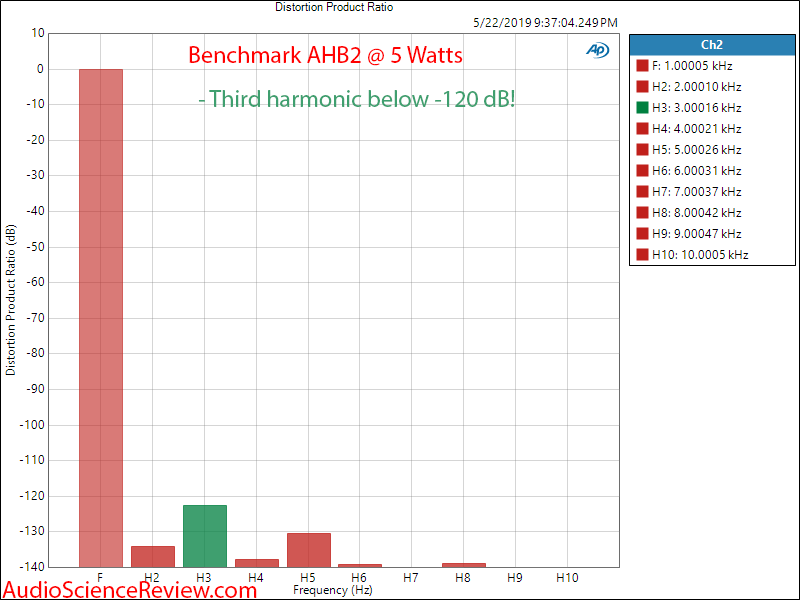800x600 pixels.
Task: Click the H8 x-axis label
Action: point(463,578)
